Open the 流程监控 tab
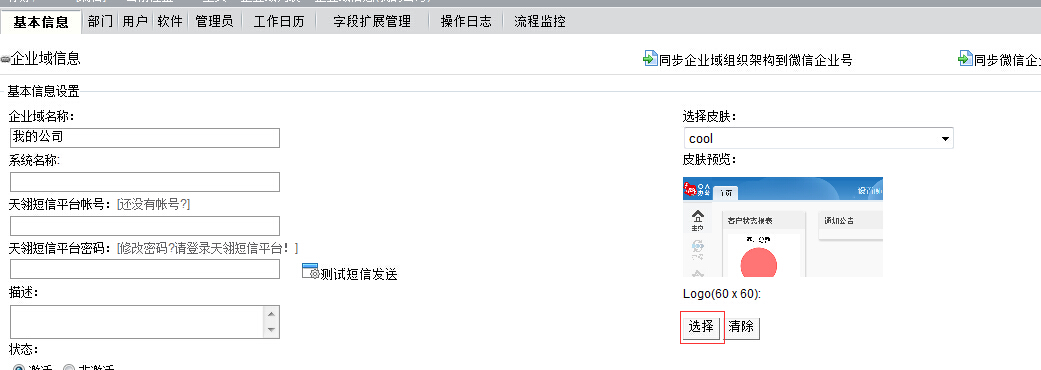1041x370 pixels. (x=540, y=21)
